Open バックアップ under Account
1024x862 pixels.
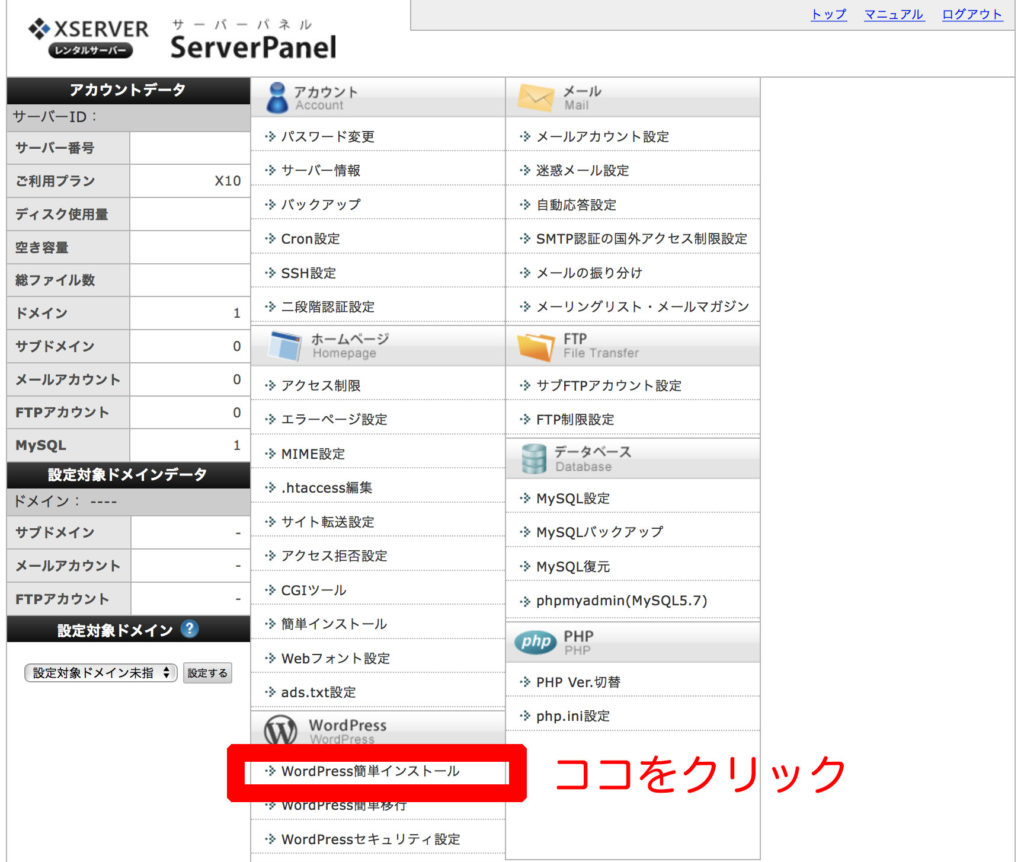click(x=321, y=204)
